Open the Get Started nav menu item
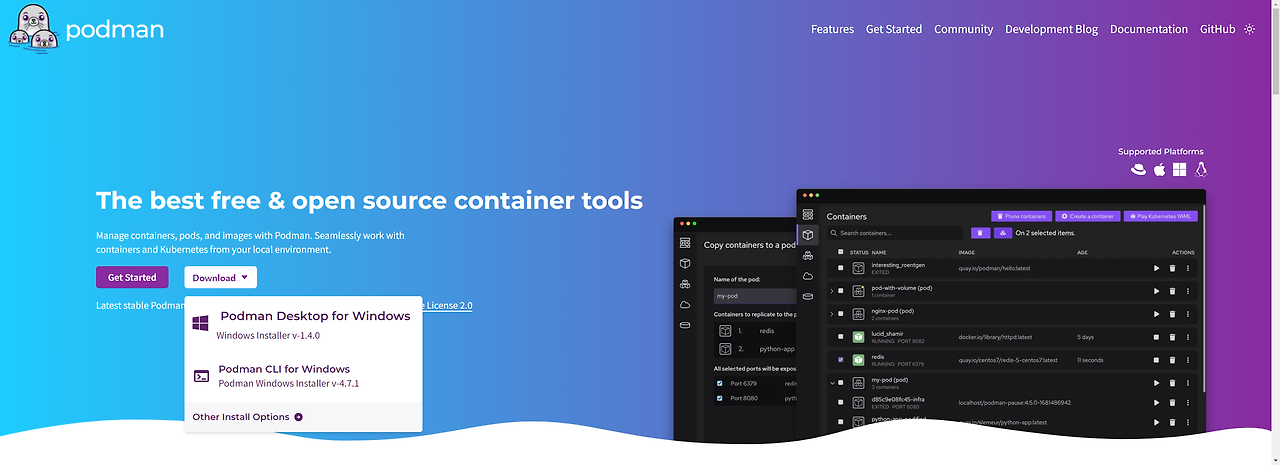Viewport: 1280px width, 465px height. pyautogui.click(x=894, y=29)
